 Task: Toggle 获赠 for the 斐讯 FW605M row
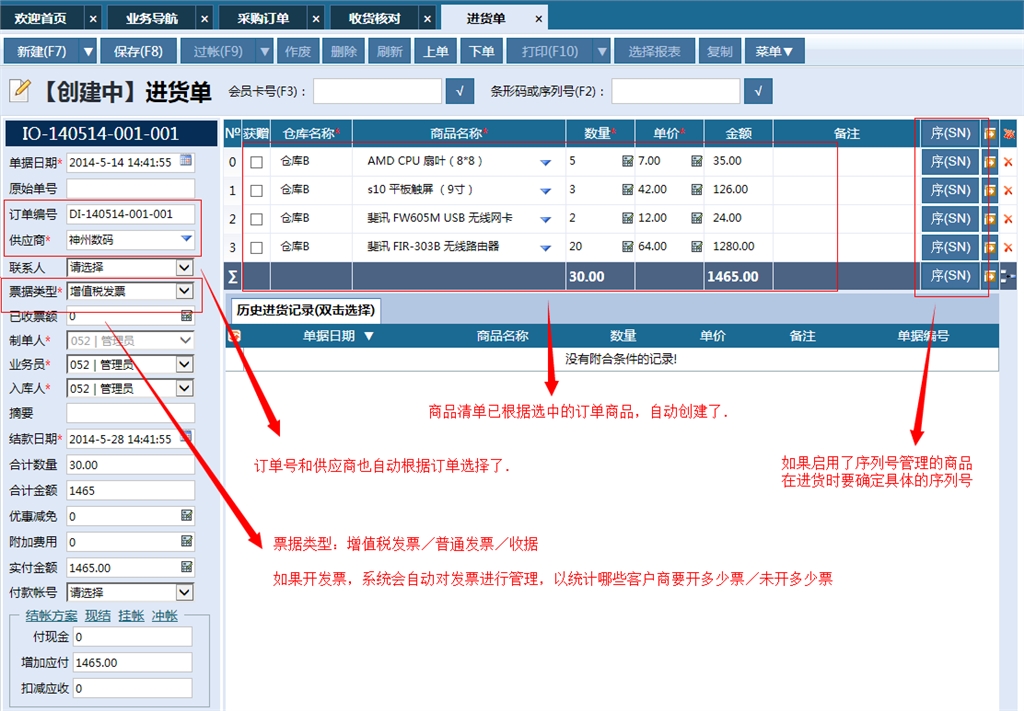[x=255, y=218]
